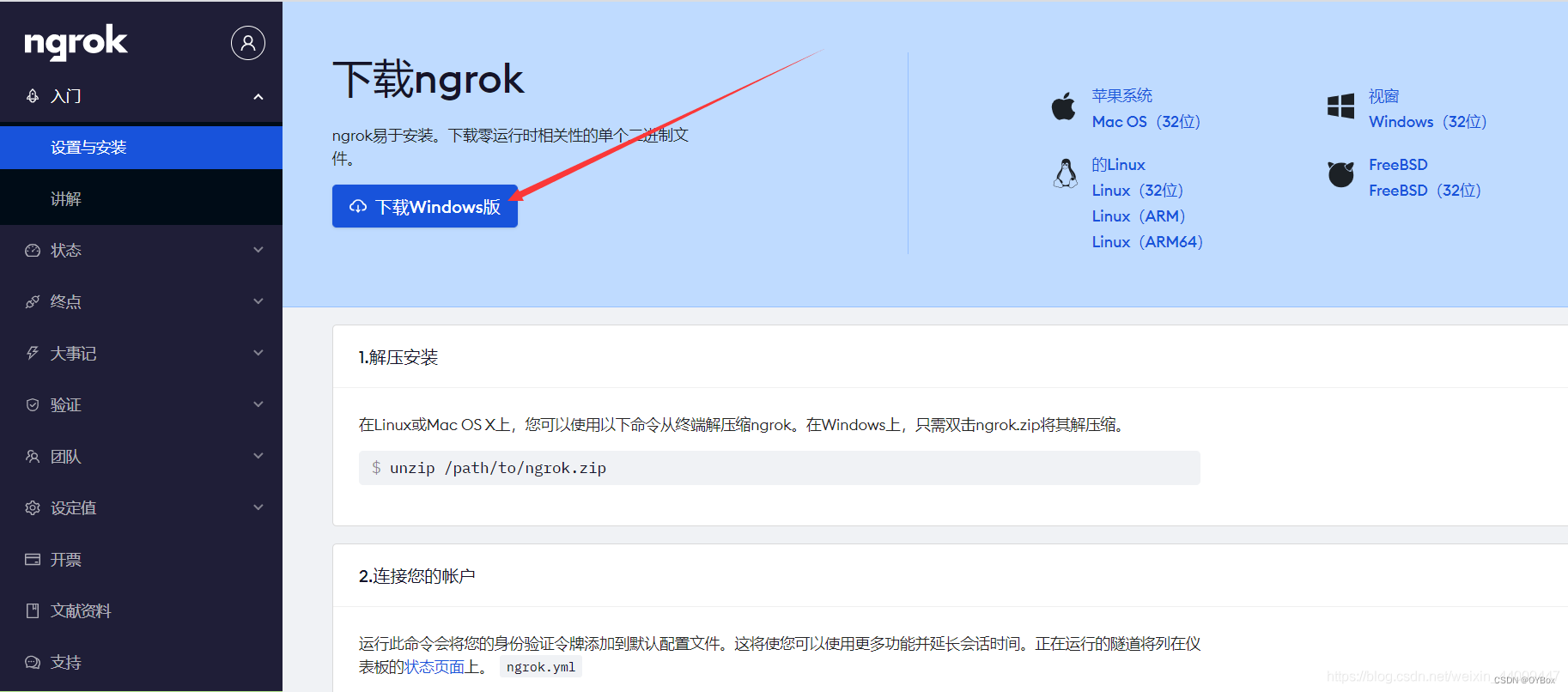Click the 1.解压安装 section heading
1568x692 pixels.
[398, 357]
